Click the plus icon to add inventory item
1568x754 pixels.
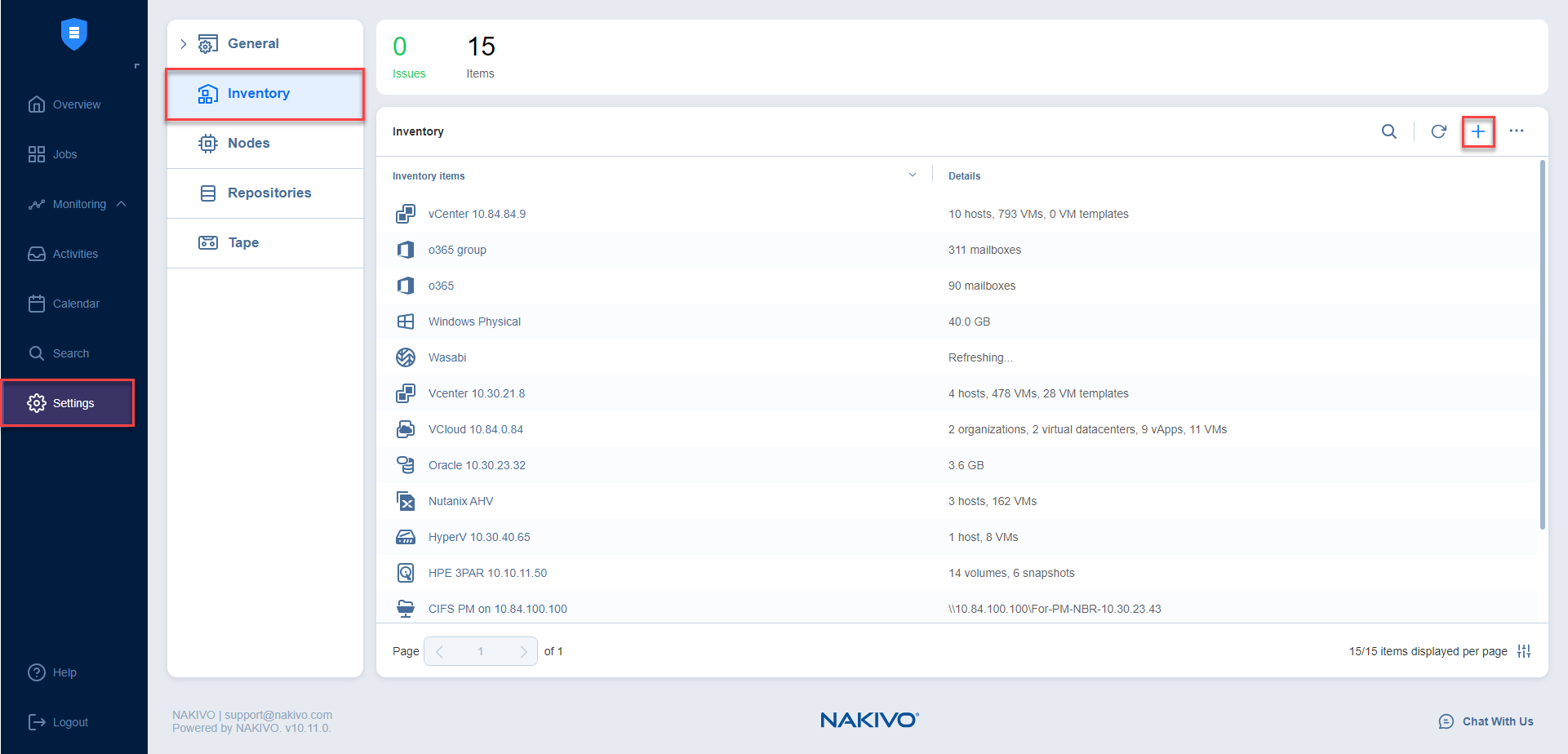(x=1477, y=131)
